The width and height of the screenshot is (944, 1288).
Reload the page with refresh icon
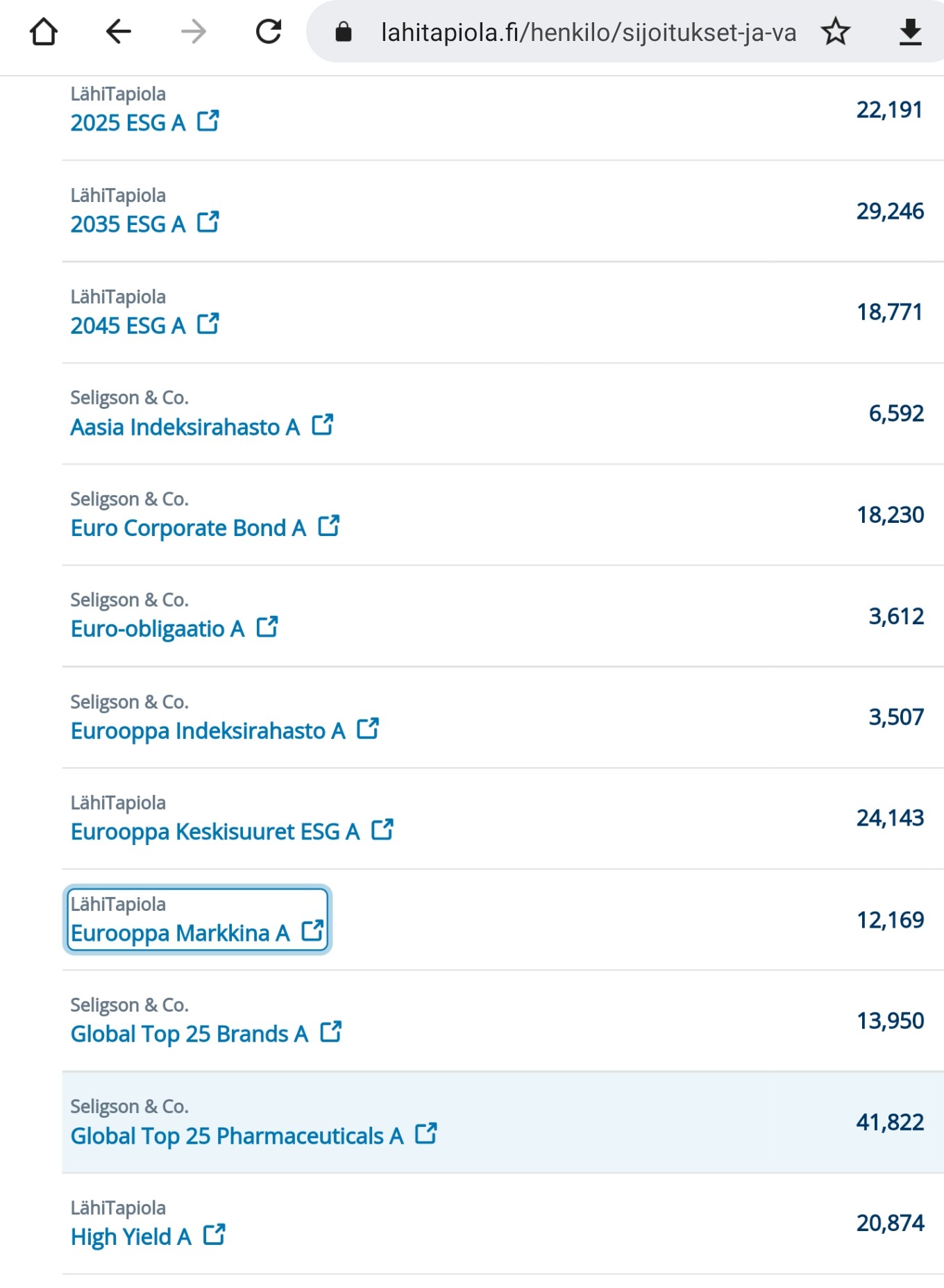point(269,32)
